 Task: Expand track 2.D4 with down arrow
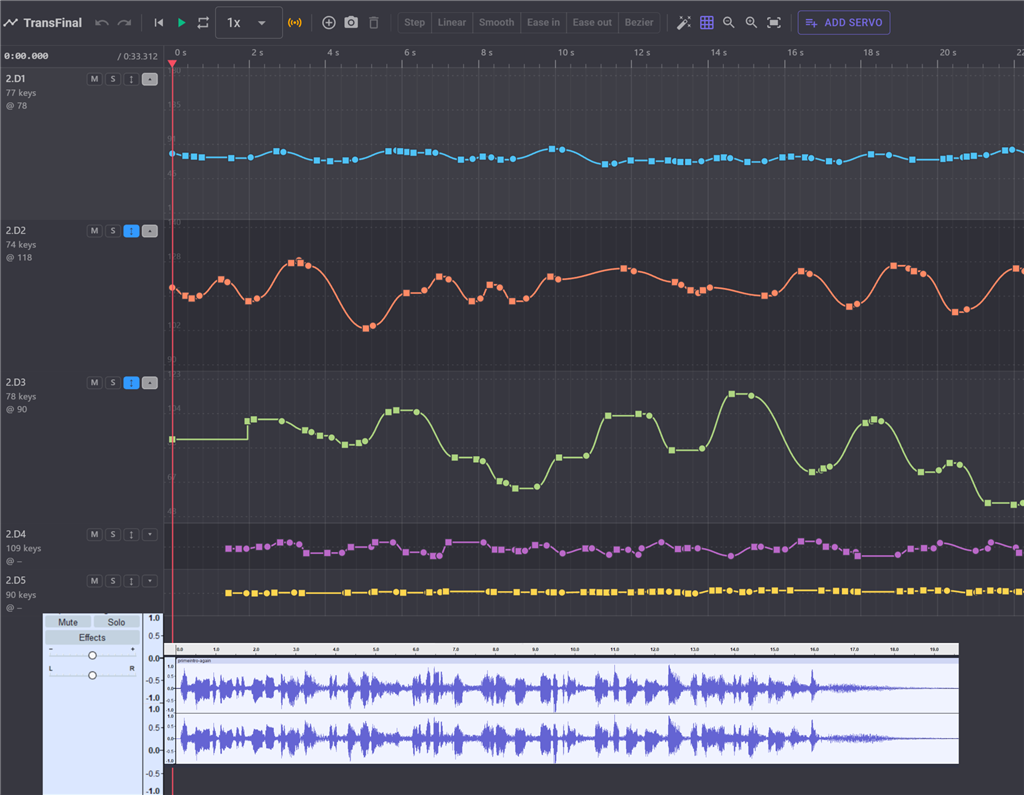tap(150, 534)
